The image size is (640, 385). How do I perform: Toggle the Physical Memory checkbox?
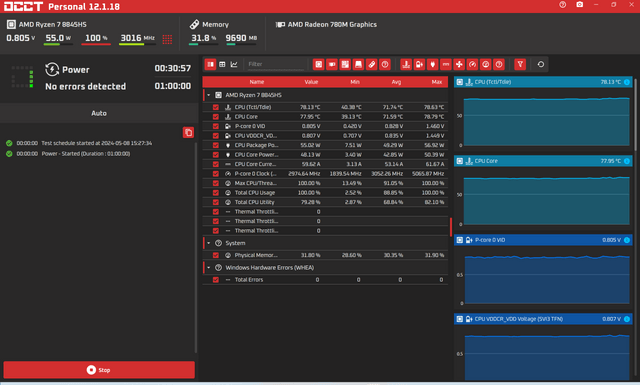point(216,255)
